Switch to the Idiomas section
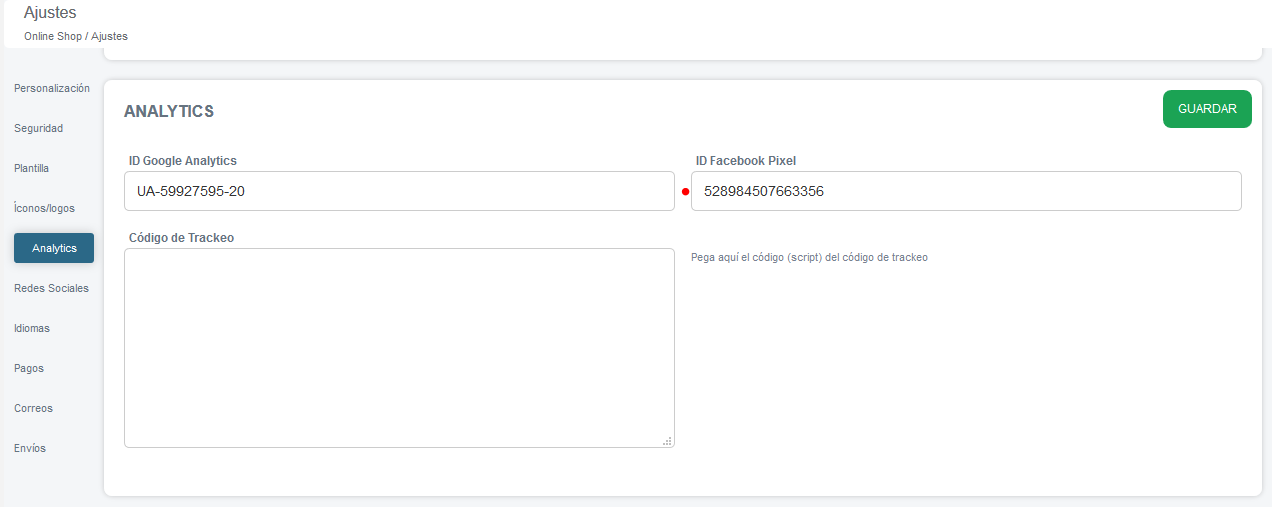 (x=32, y=328)
